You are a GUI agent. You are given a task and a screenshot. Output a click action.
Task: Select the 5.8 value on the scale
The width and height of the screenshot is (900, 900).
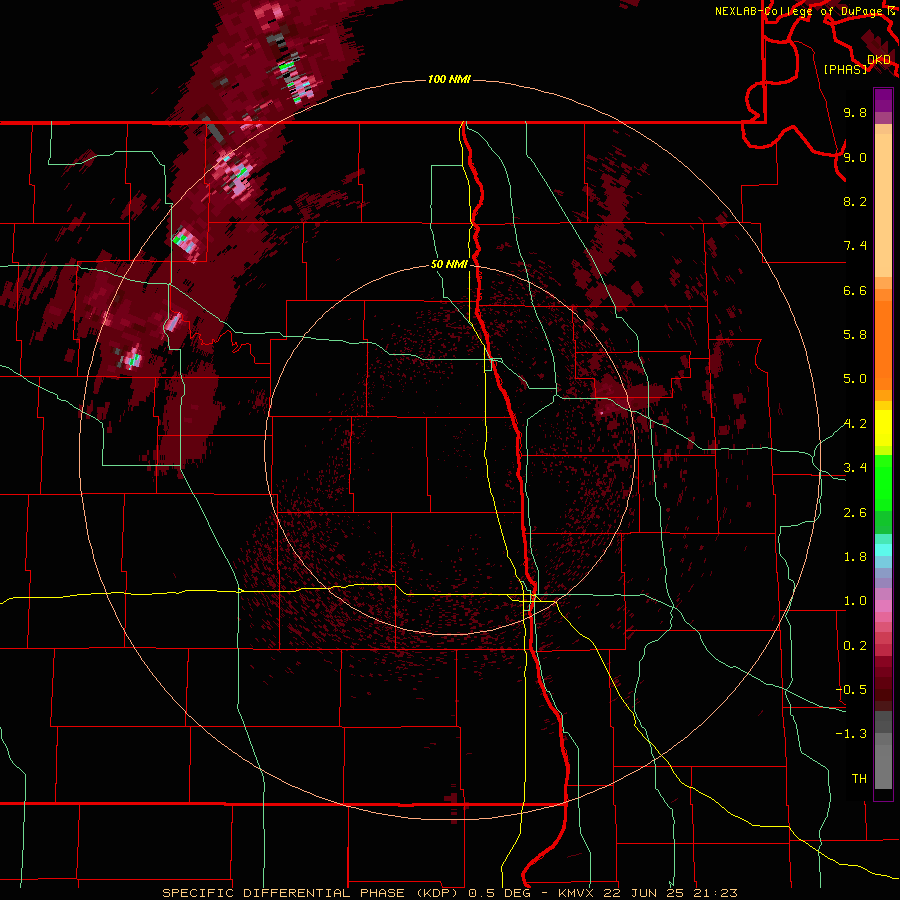click(855, 335)
